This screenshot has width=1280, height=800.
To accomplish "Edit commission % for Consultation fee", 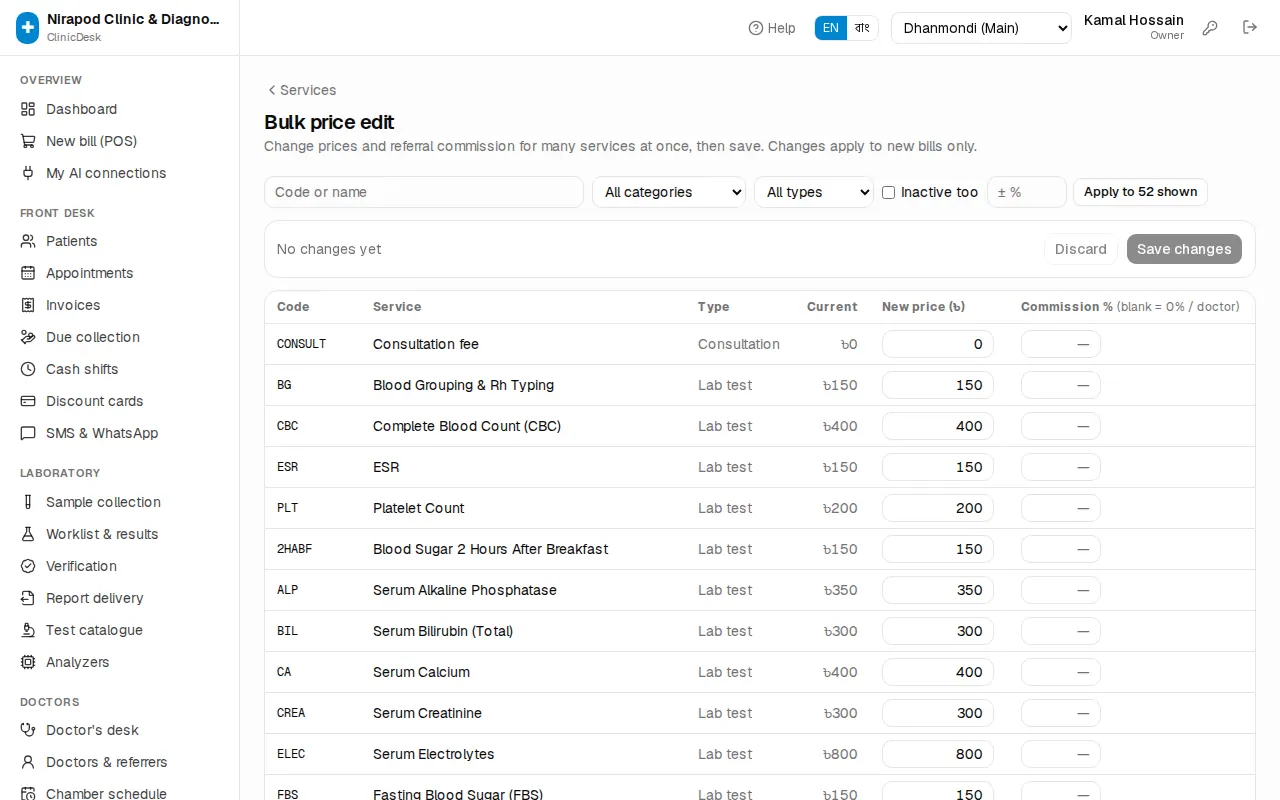I will coord(1061,344).
